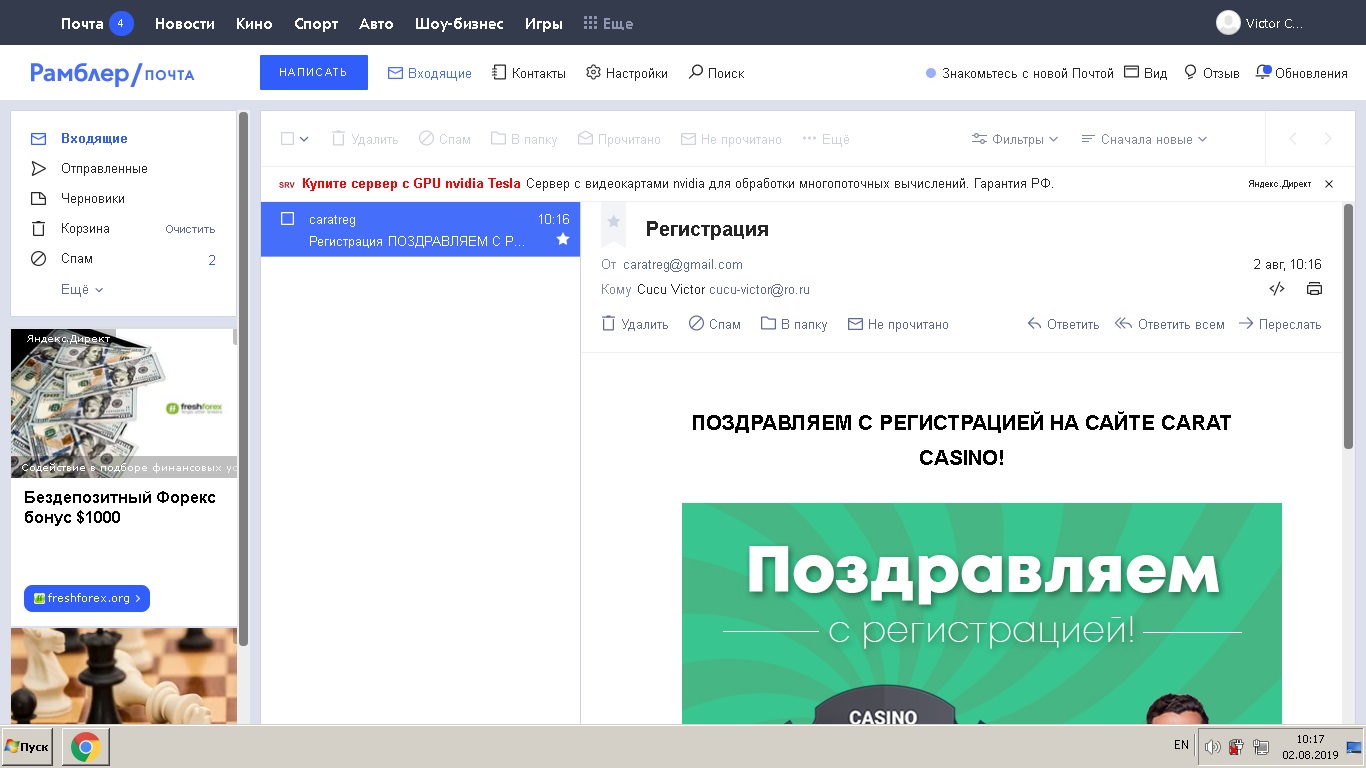Open the Игры section
This screenshot has height=768, width=1366.
pos(543,23)
